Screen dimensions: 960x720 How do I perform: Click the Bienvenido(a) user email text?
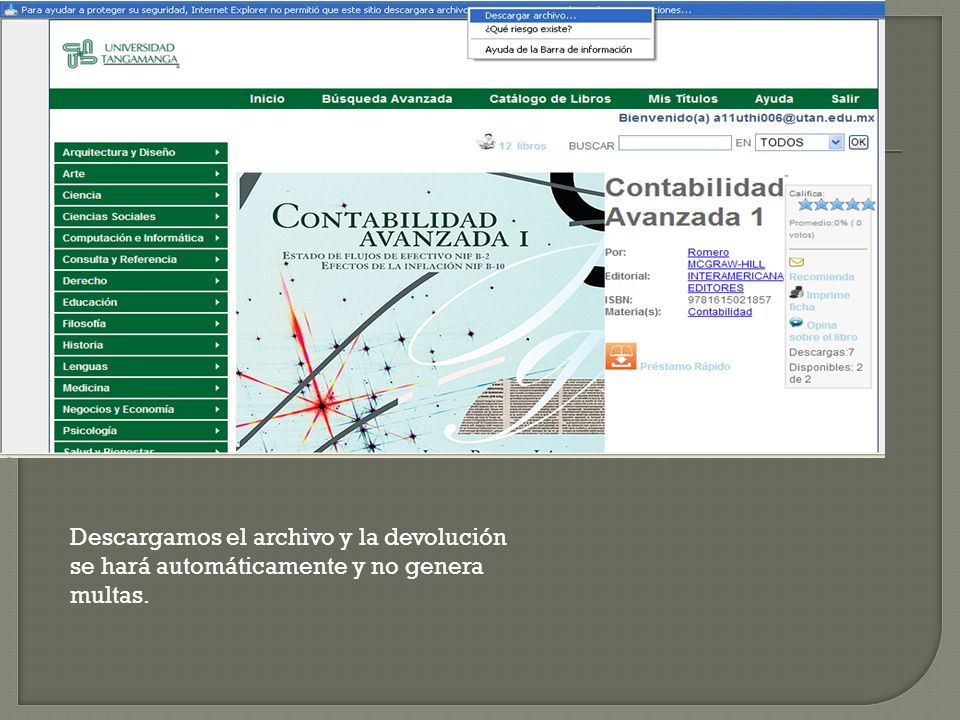tap(746, 118)
